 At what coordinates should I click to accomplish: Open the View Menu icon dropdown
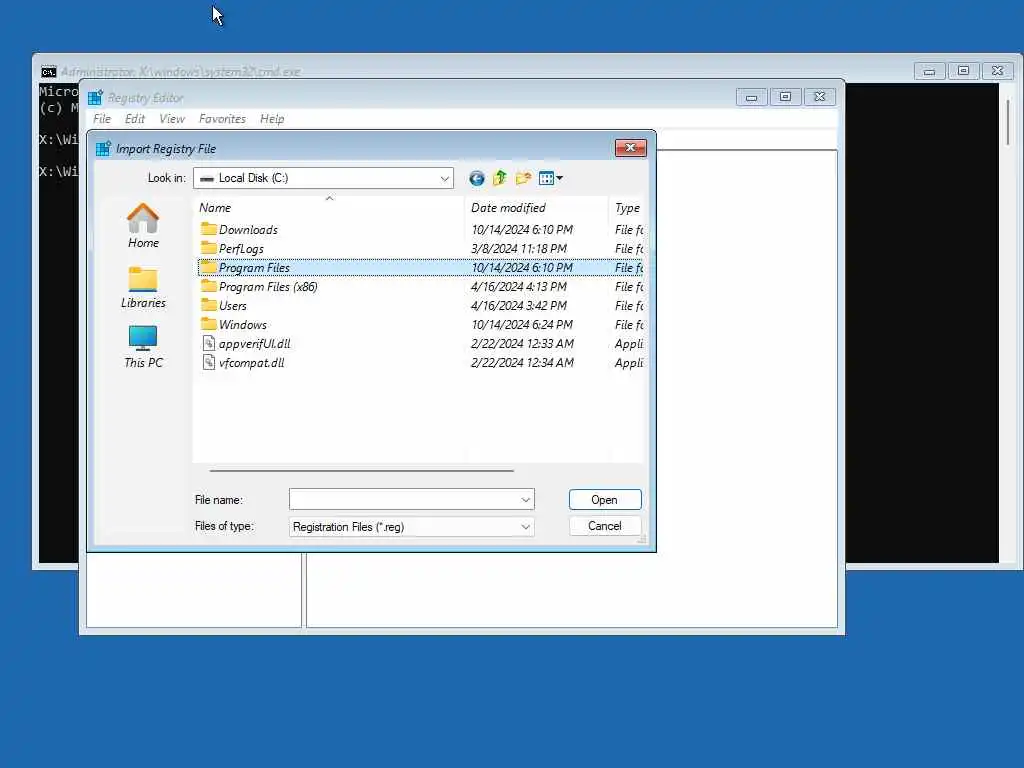pos(551,178)
